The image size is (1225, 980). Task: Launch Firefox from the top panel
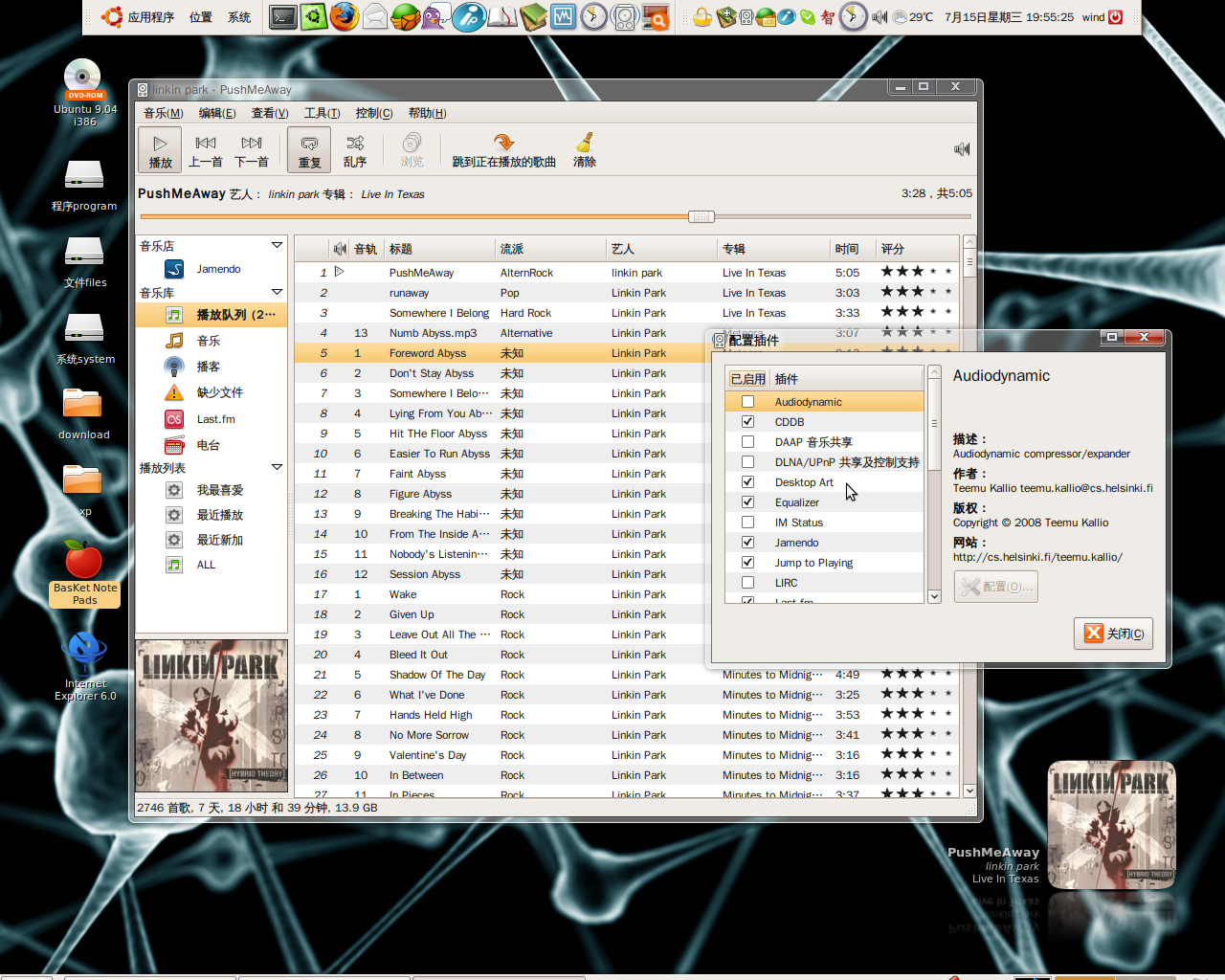[345, 17]
